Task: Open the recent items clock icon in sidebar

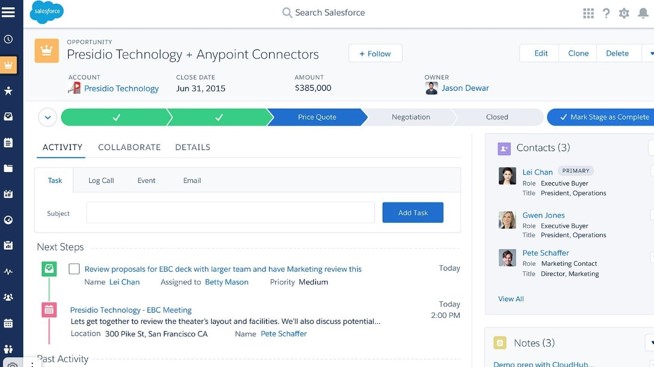Action: 8,39
